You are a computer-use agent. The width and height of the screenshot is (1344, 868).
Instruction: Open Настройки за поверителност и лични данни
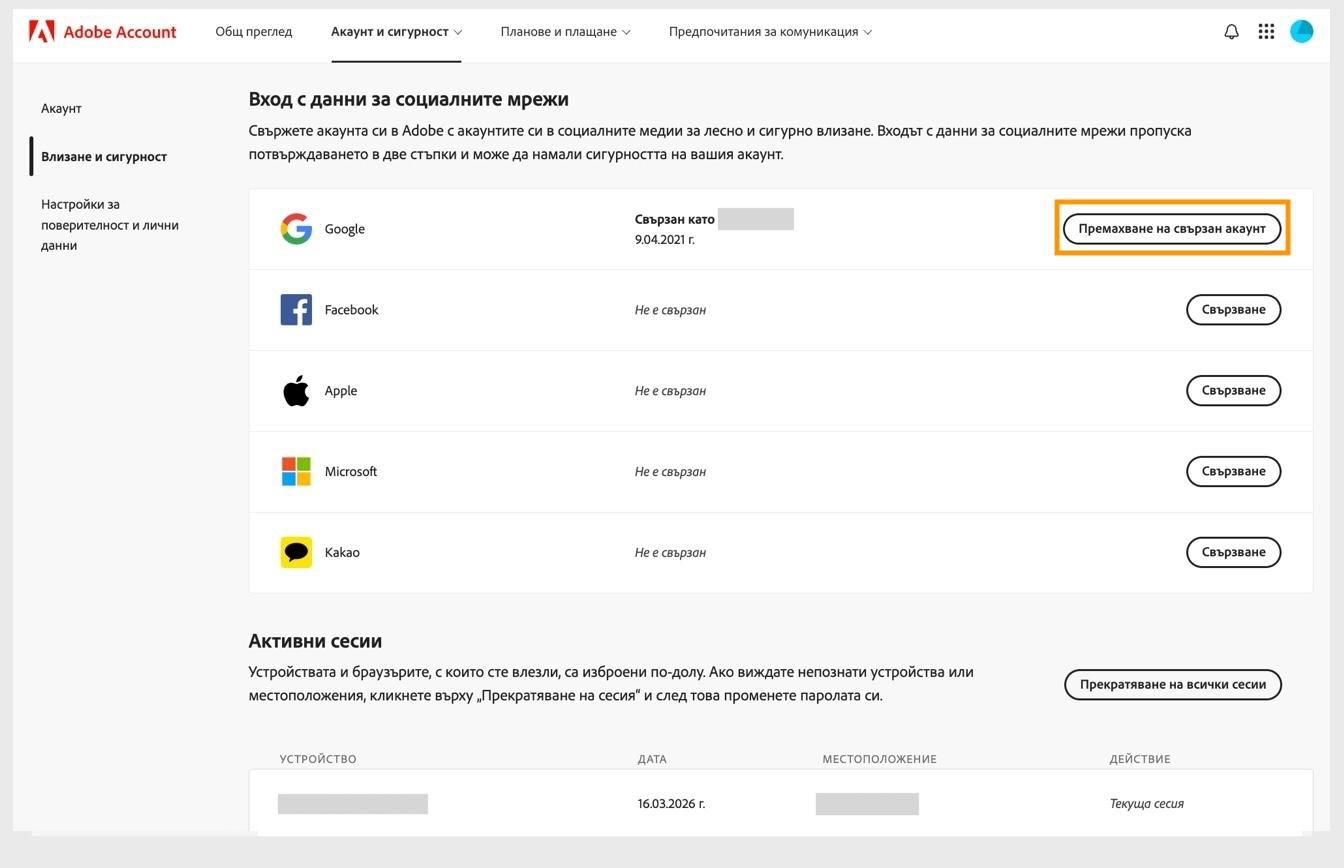[x=110, y=224]
